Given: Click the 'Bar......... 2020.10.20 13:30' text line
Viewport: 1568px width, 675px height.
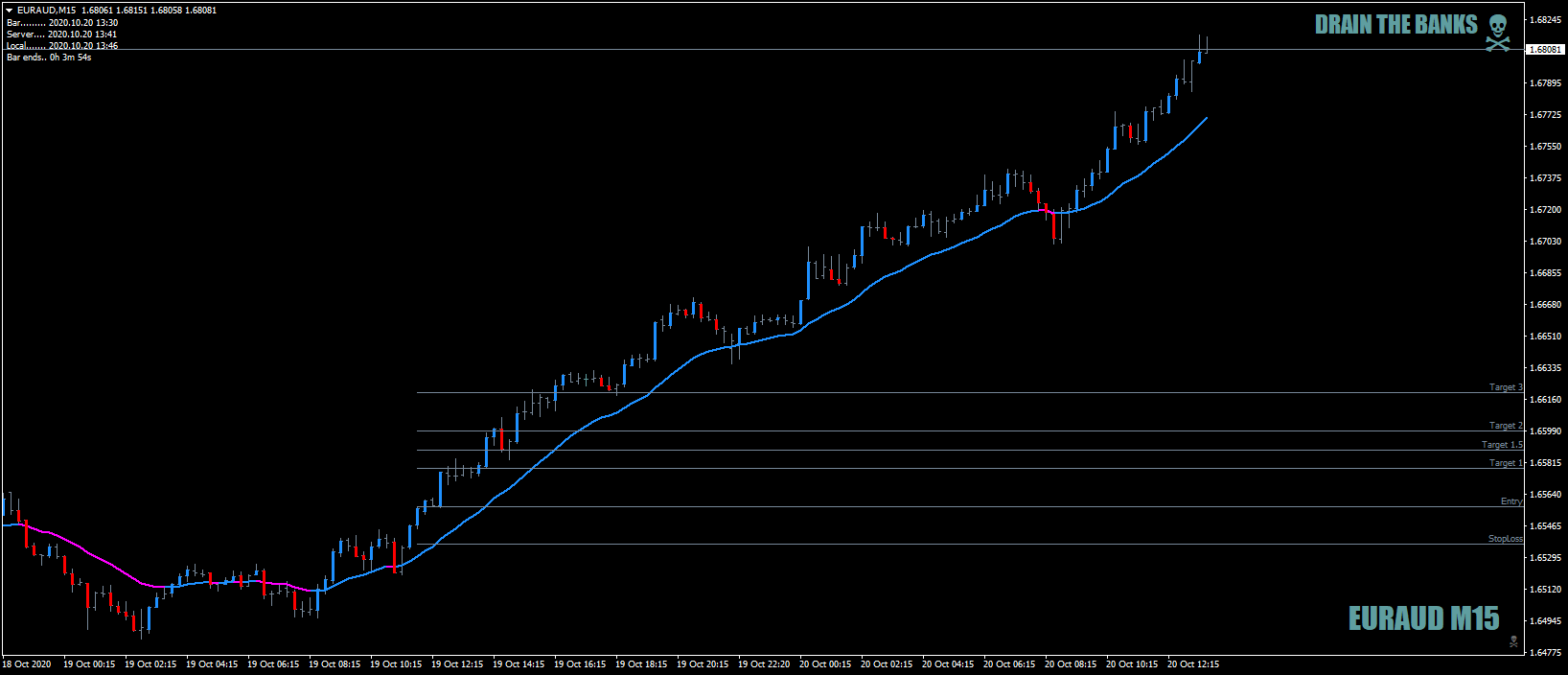Looking at the screenshot, I should (62, 23).
